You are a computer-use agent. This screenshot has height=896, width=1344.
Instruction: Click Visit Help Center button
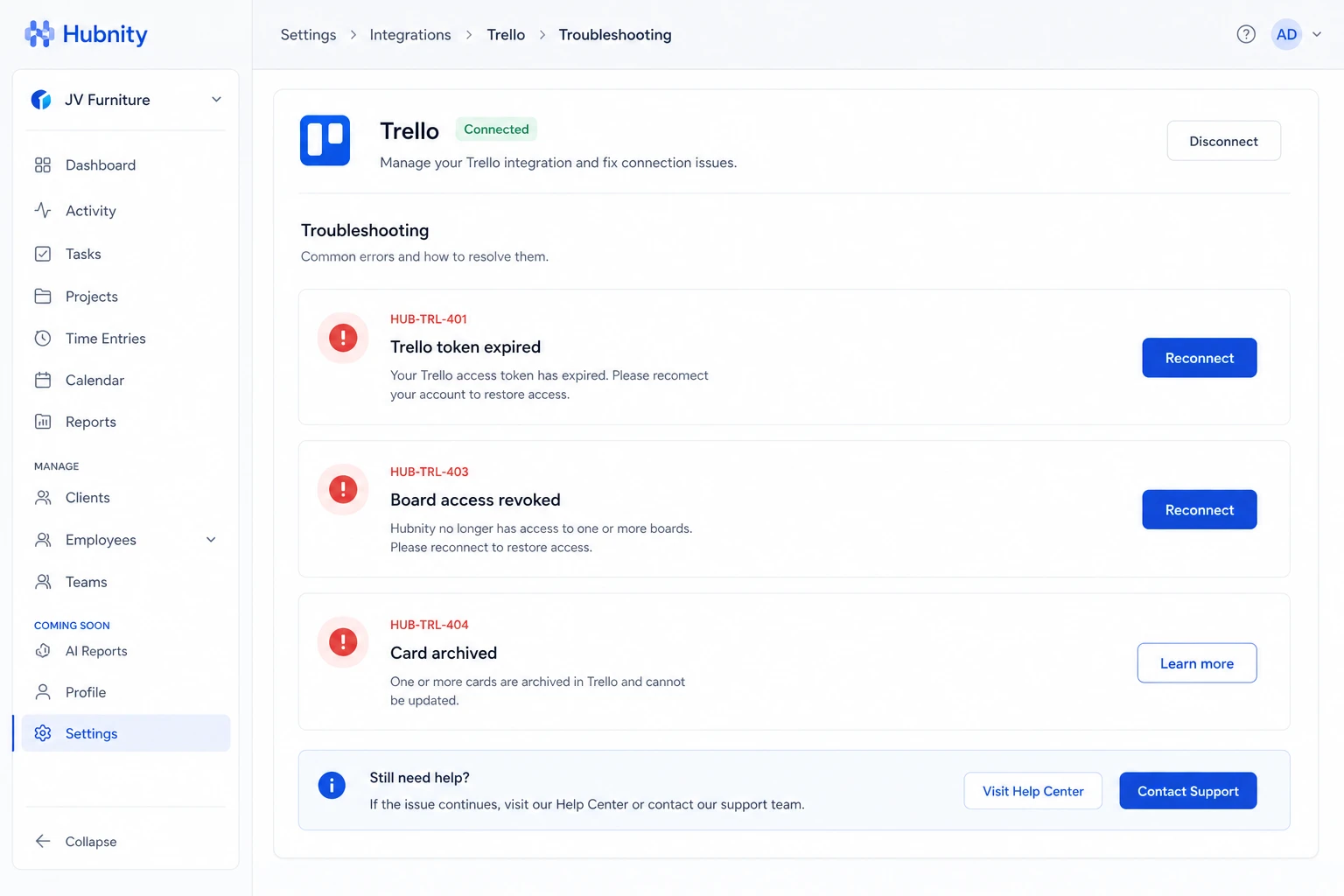[x=1032, y=791]
